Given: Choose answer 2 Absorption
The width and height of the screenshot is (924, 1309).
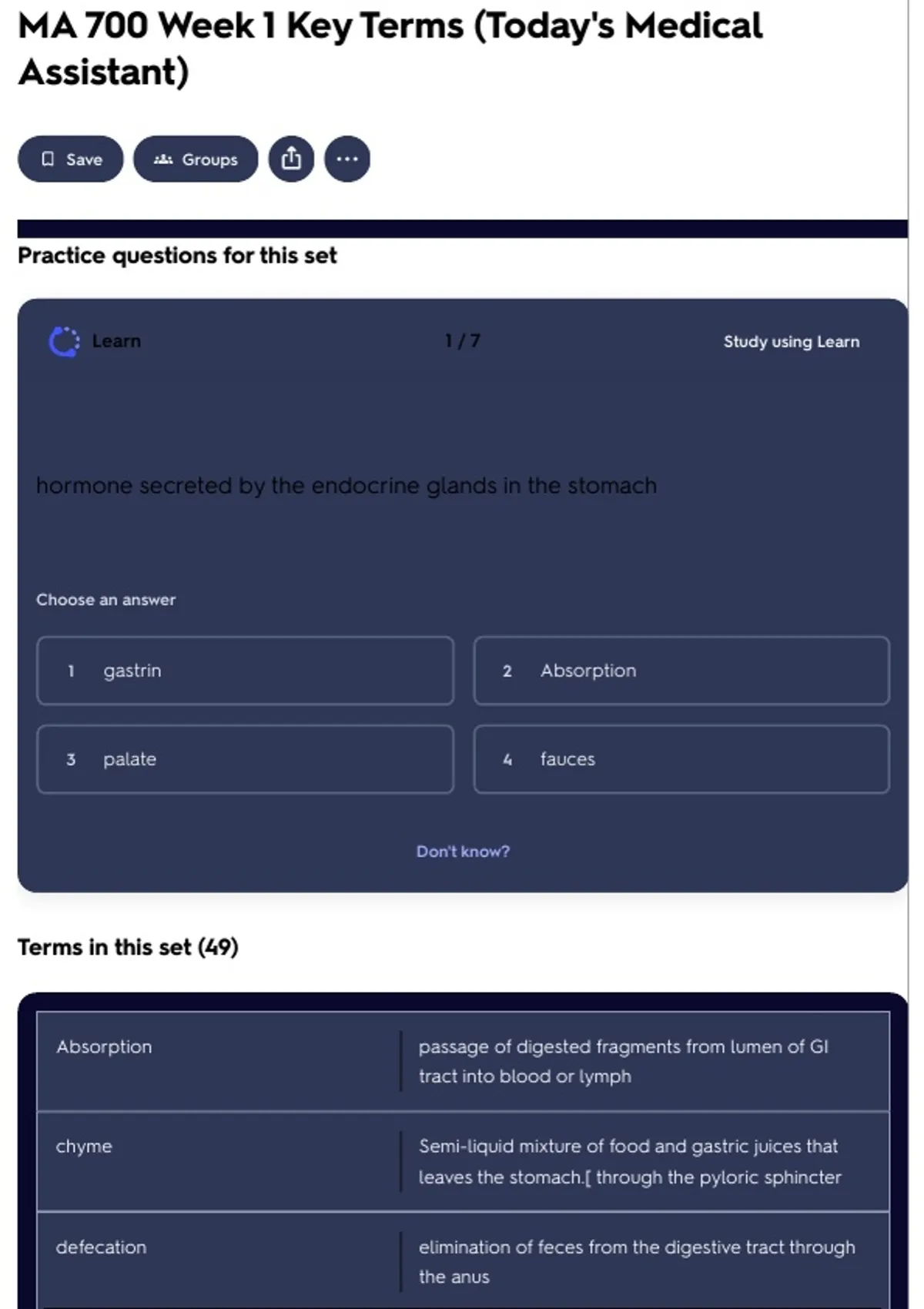Looking at the screenshot, I should click(x=681, y=671).
